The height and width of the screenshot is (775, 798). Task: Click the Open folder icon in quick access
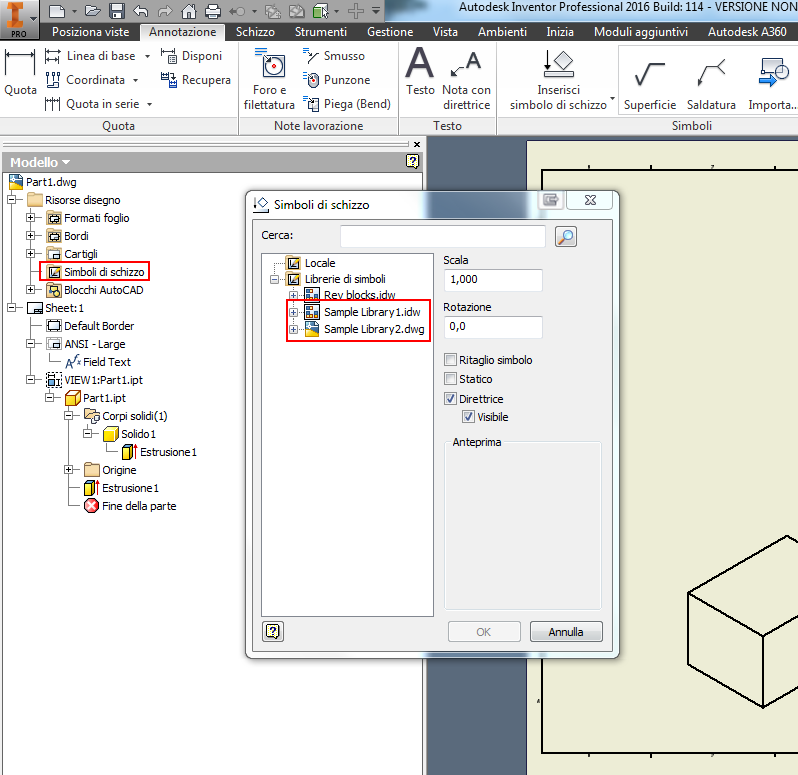[x=92, y=11]
